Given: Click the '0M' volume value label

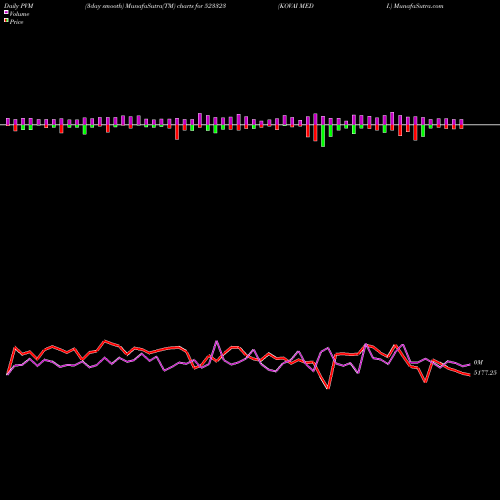Looking at the screenshot, I should tap(478, 362).
